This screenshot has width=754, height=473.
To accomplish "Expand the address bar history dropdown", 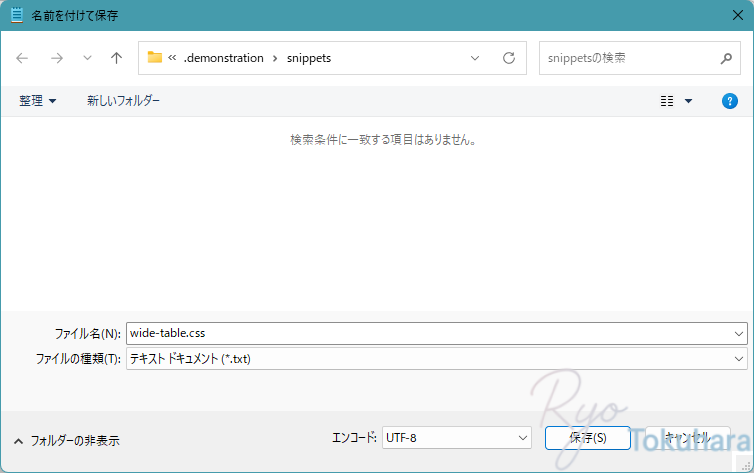I will pyautogui.click(x=475, y=58).
